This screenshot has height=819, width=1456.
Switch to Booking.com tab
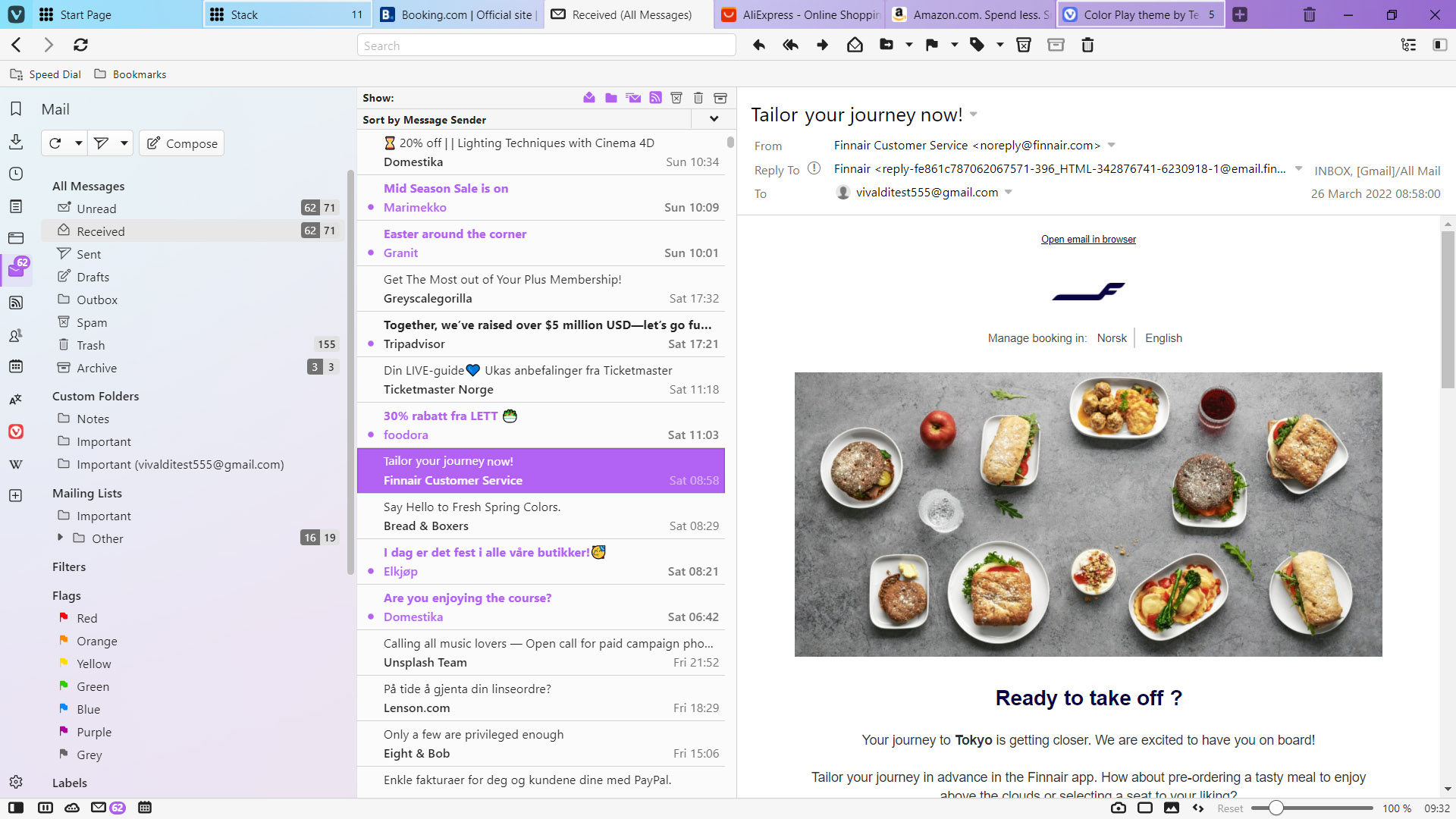(460, 14)
